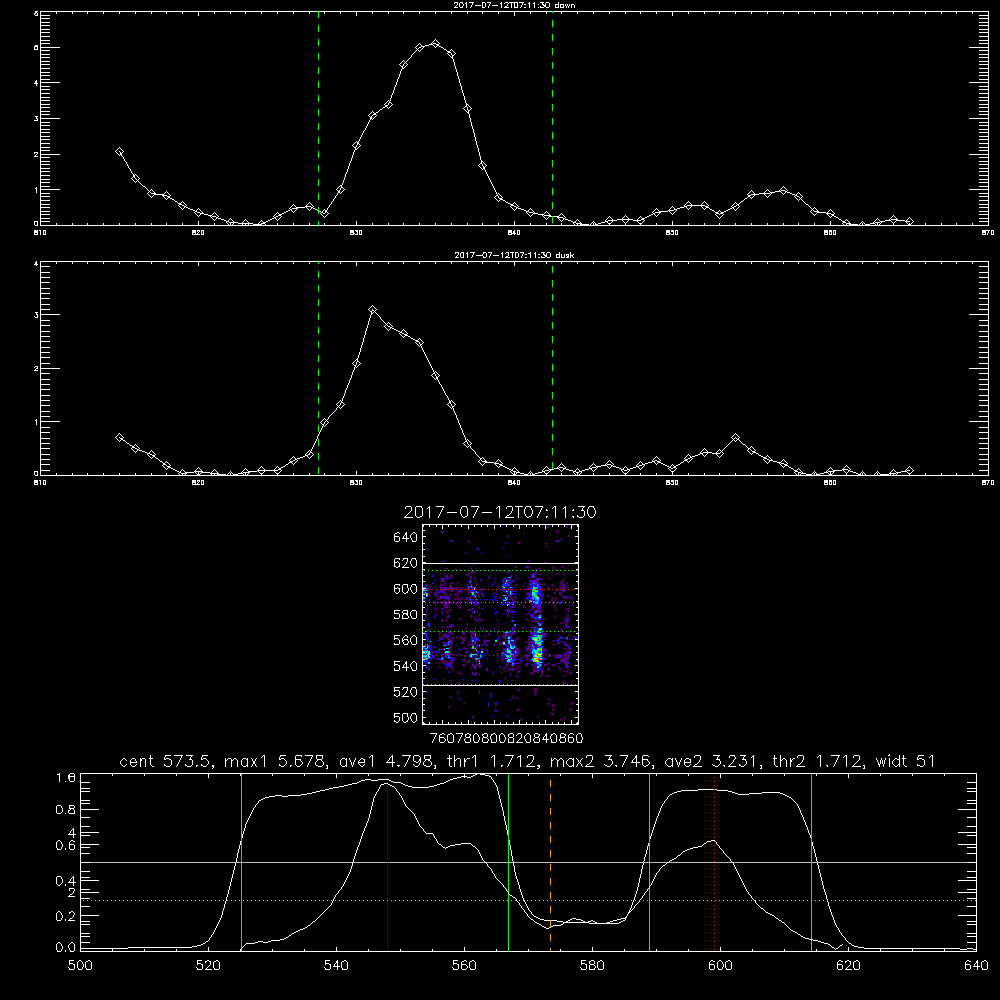Image resolution: width=1000 pixels, height=1000 pixels.
Task: Click the 'cent 573.5' value
Action: 164,761
